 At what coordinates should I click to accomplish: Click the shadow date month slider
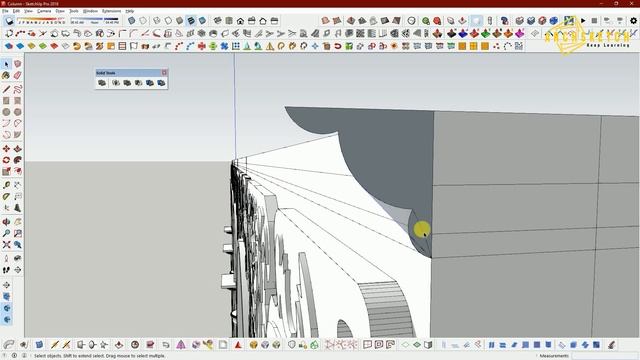pyautogui.click(x=41, y=19)
